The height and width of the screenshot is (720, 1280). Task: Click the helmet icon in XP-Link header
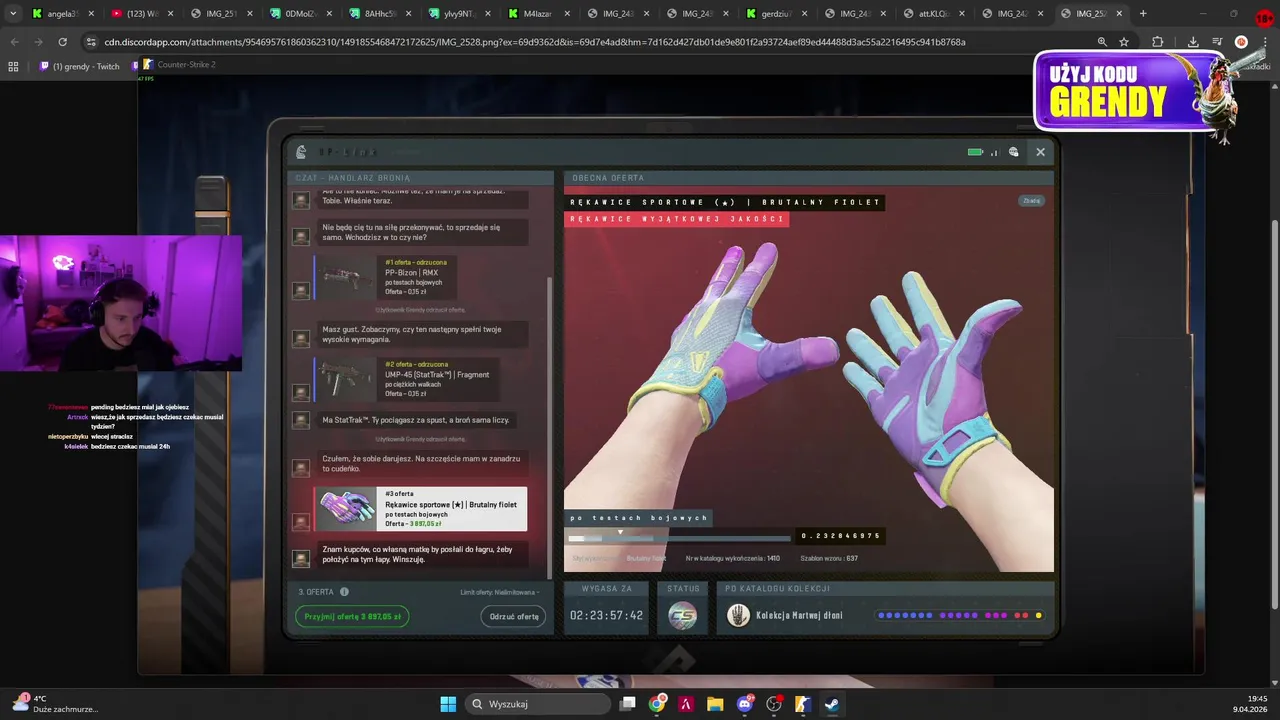click(x=302, y=152)
